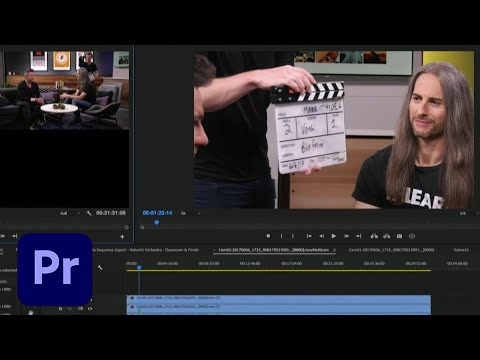Open timeline display settings wrench
Image resolution: width=480 pixels, height=360 pixels.
point(100,267)
